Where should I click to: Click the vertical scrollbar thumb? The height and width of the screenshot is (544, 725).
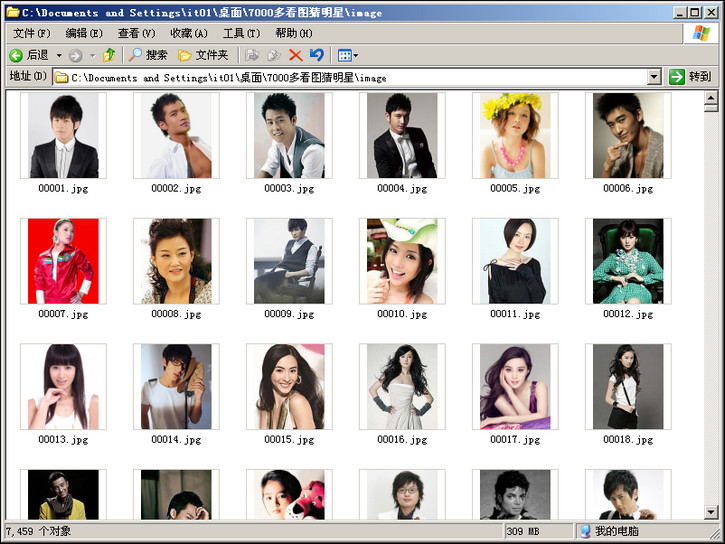(x=711, y=108)
